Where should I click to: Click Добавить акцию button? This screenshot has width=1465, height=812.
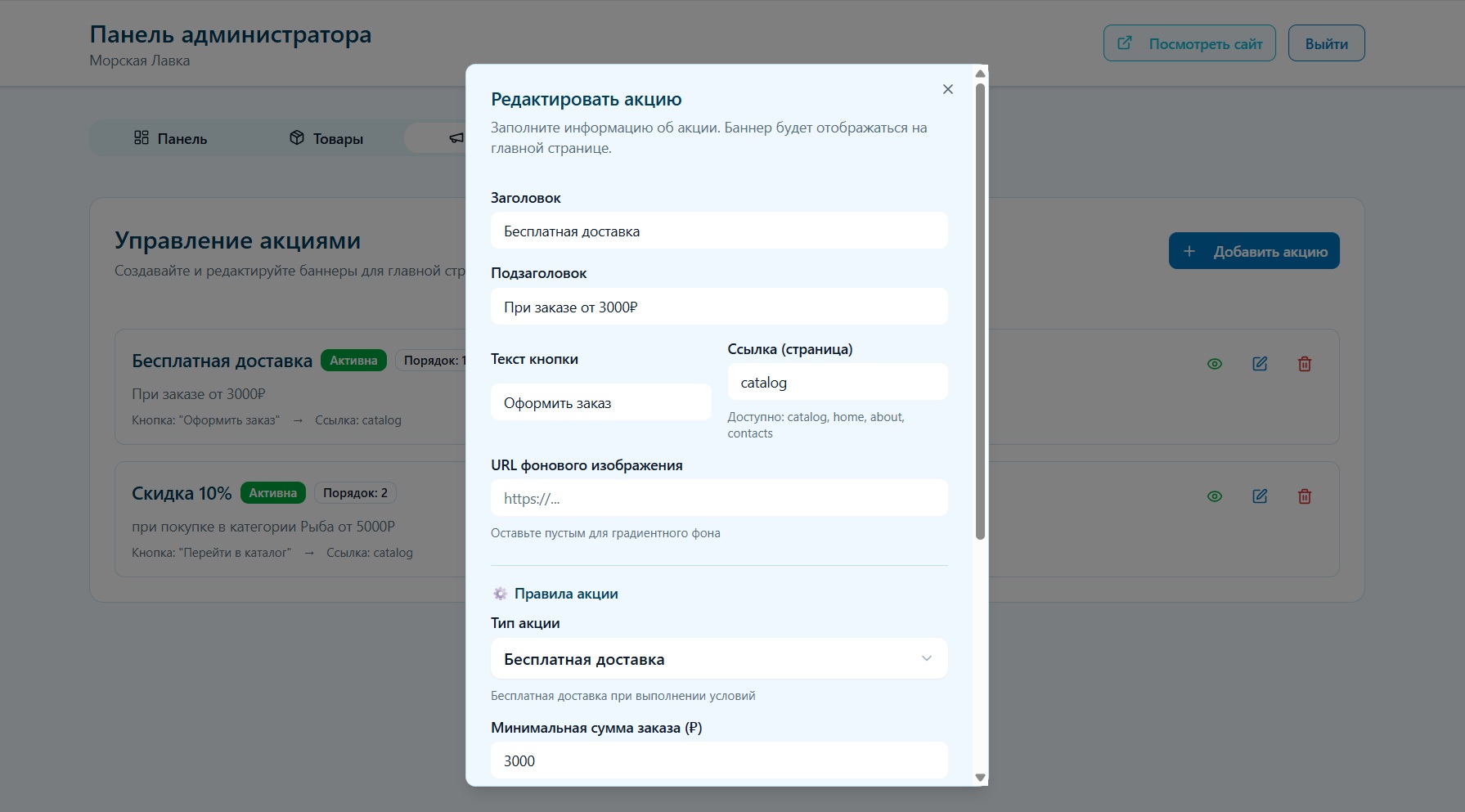coord(1254,251)
